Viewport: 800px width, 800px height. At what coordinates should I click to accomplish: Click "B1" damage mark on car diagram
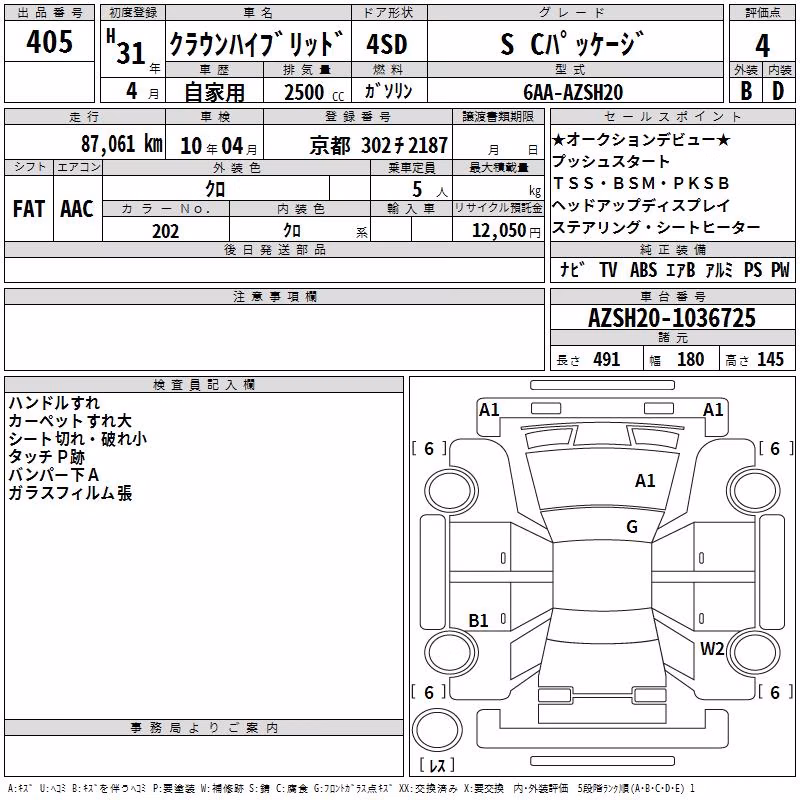click(x=478, y=620)
